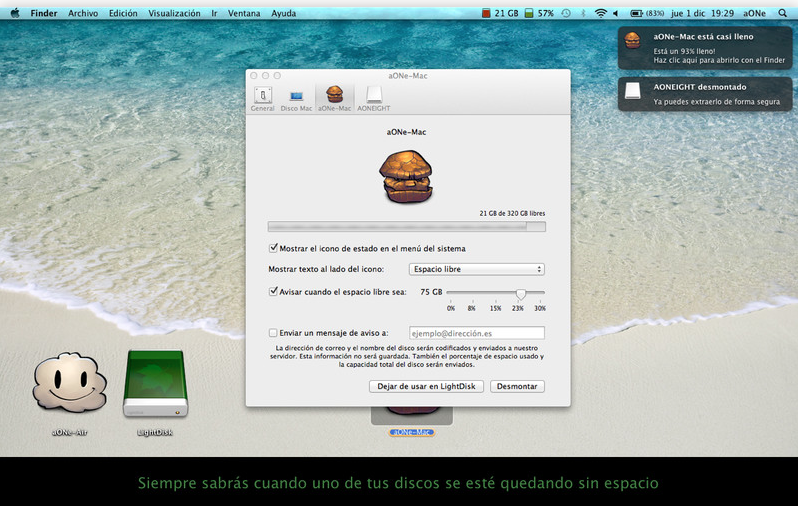Click the window close button

click(254, 75)
